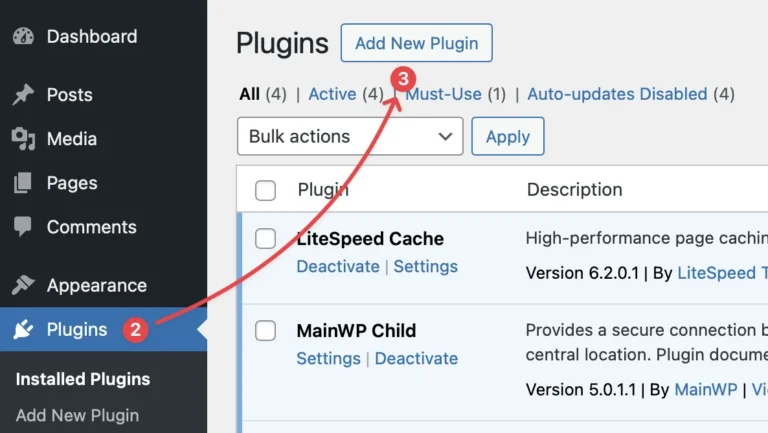
Task: Click the Bulk actions chevron arrow
Action: [445, 136]
